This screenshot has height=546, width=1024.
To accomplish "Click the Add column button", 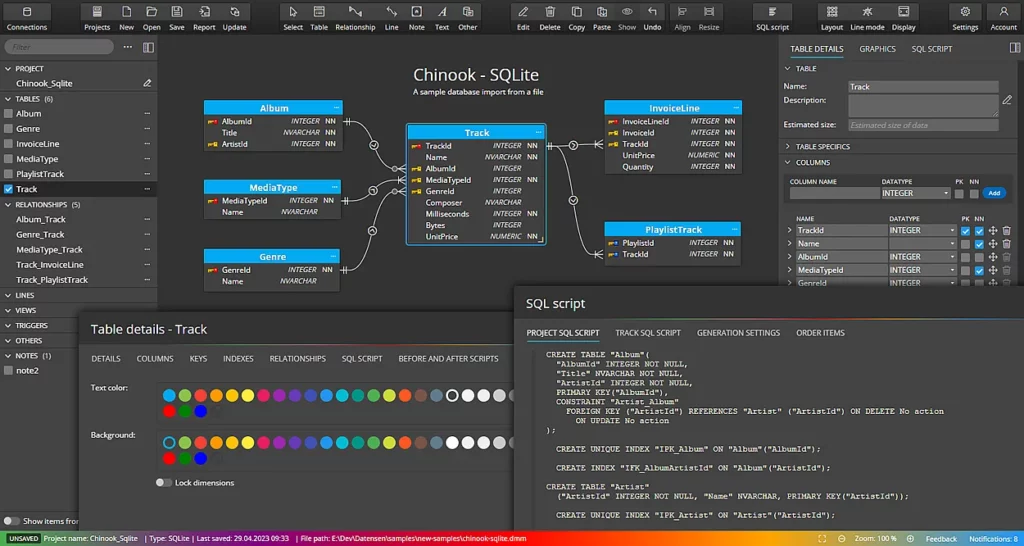I will pos(994,193).
